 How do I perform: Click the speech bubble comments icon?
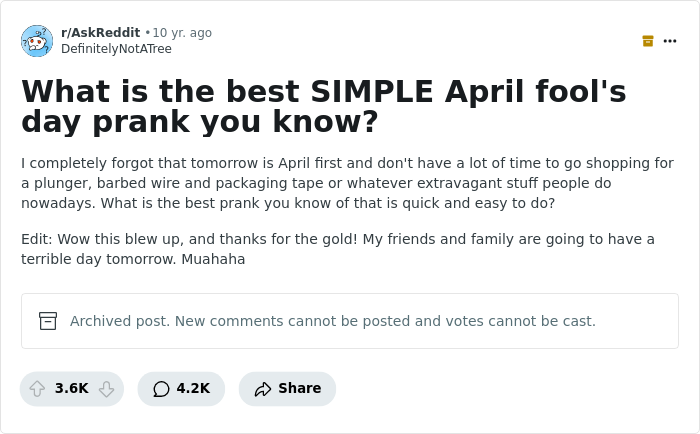[x=161, y=389]
